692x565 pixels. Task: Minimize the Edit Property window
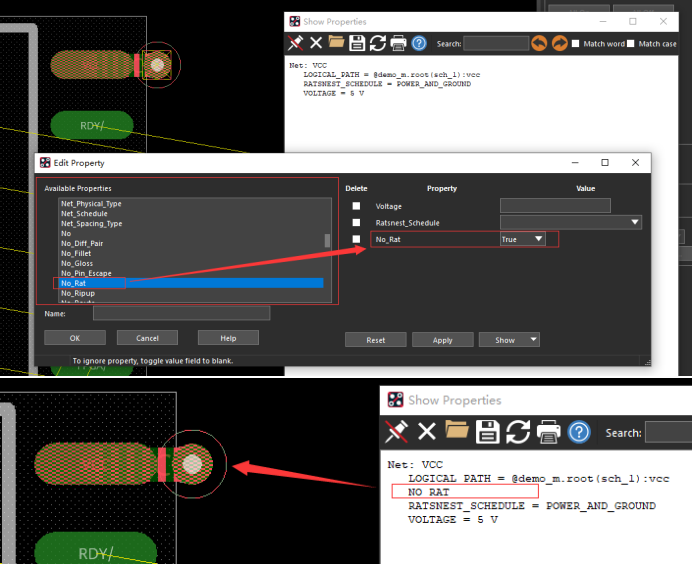point(575,162)
